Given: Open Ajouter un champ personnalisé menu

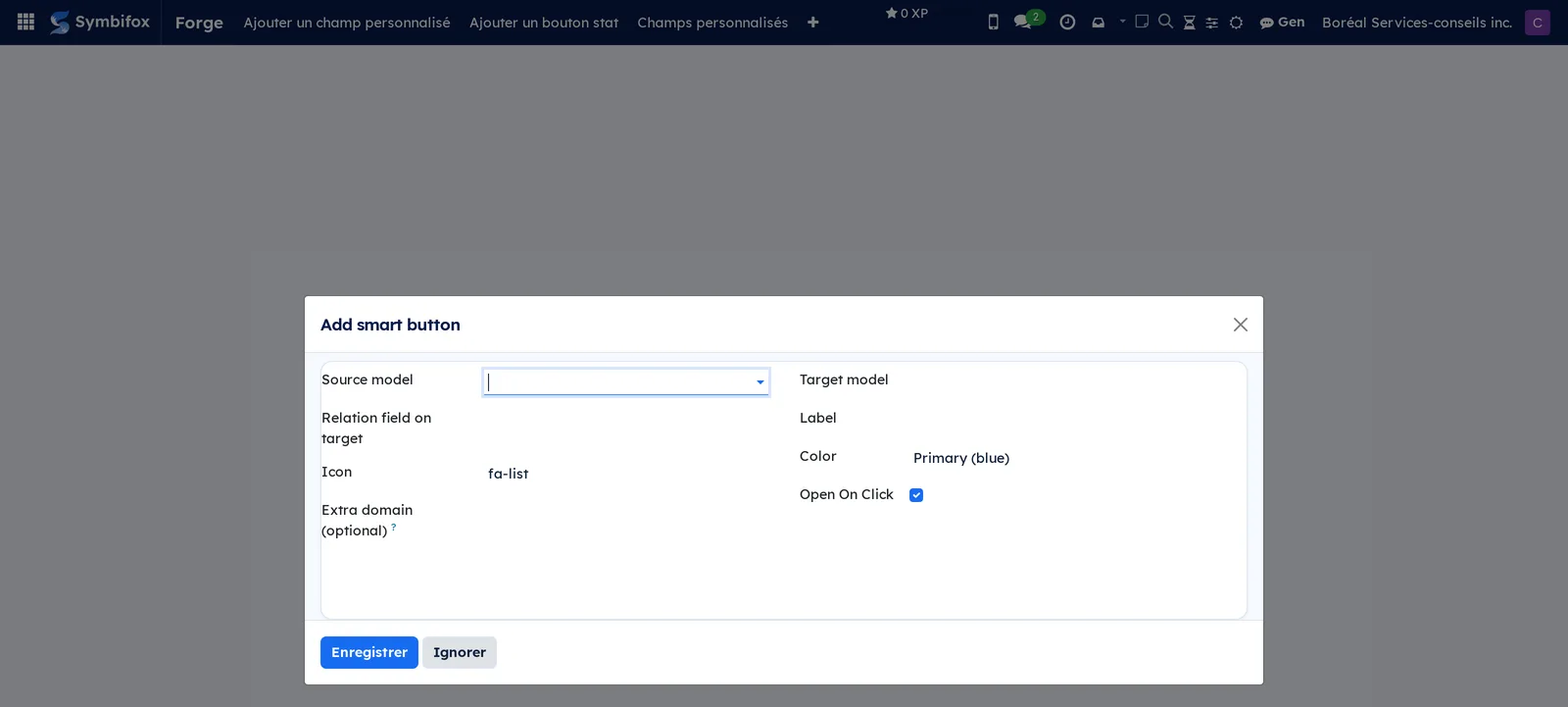Looking at the screenshot, I should (347, 23).
